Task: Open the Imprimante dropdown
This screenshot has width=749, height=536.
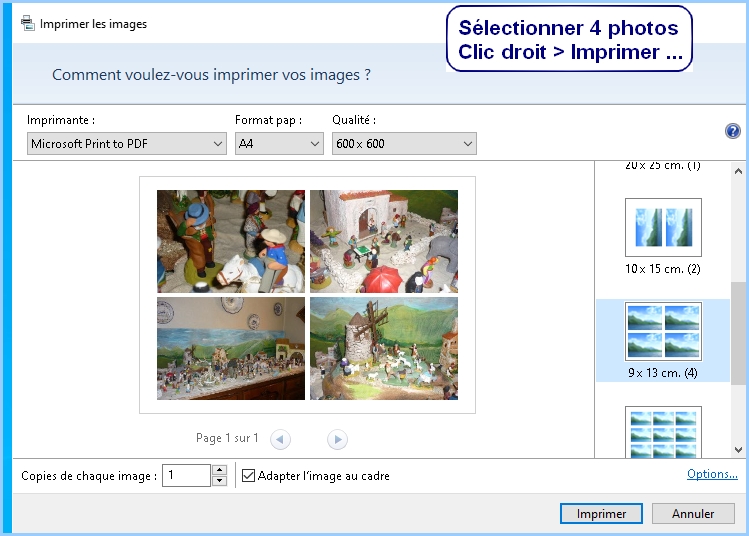Action: pos(127,143)
